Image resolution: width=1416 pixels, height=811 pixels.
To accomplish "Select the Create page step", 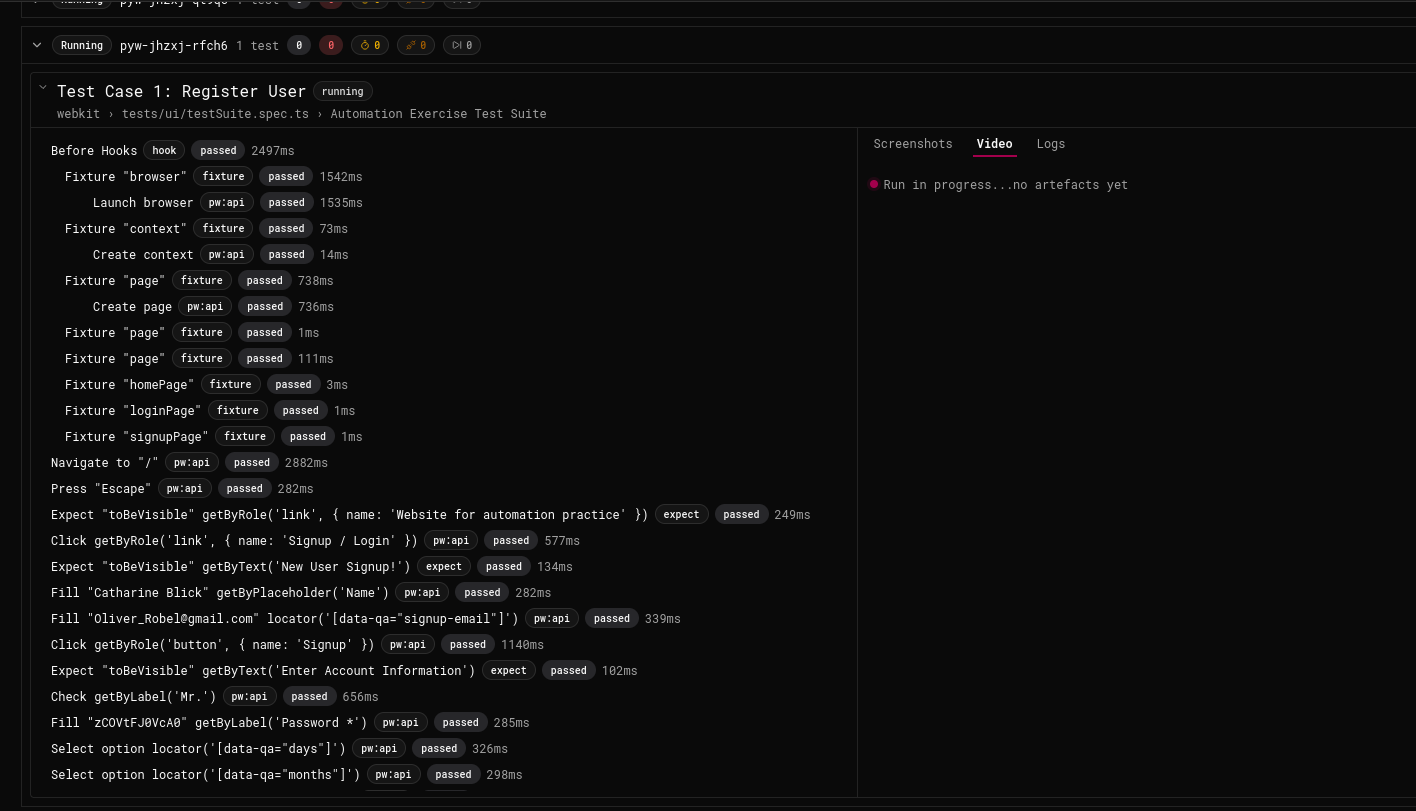I will click(214, 307).
